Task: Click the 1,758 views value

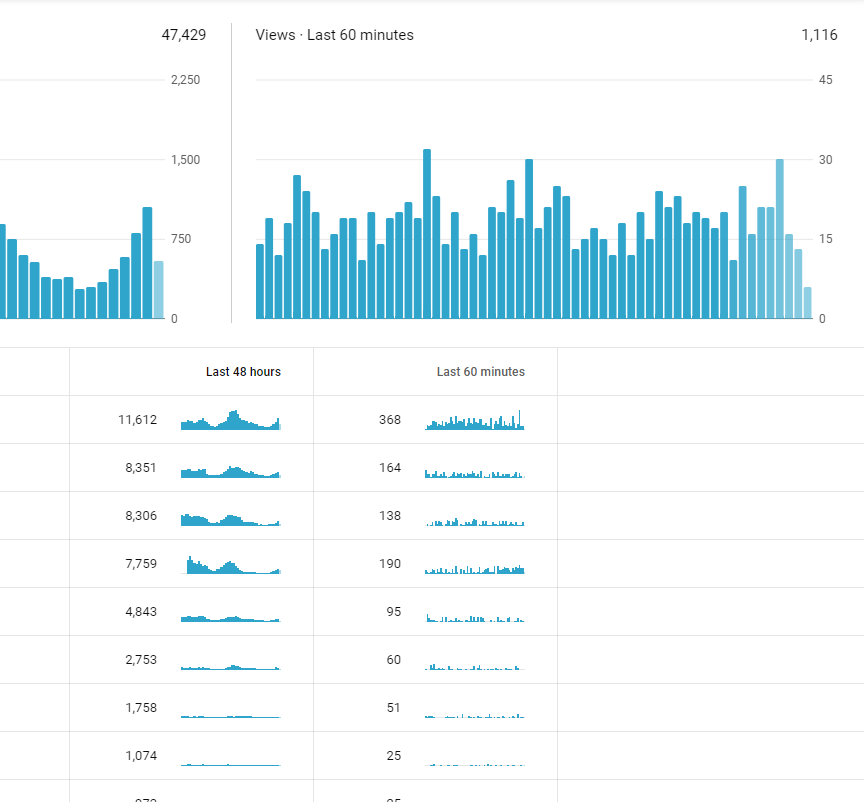Action: tap(141, 707)
